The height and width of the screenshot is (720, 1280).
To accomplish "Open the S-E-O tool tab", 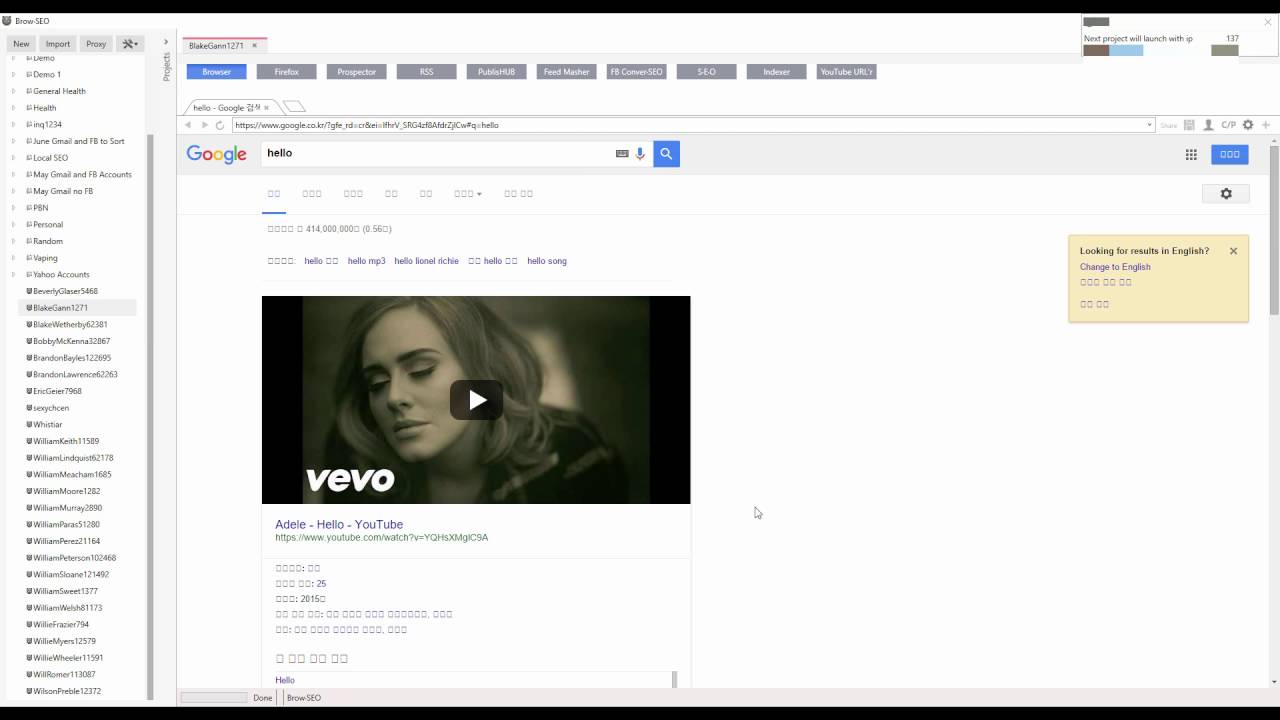I will (707, 72).
